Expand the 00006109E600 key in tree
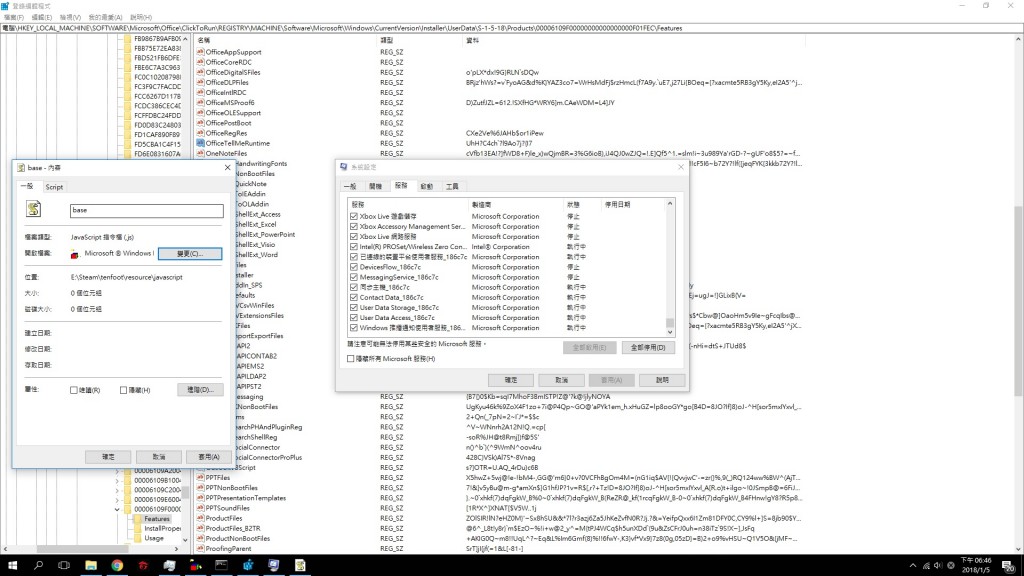 click(x=118, y=500)
